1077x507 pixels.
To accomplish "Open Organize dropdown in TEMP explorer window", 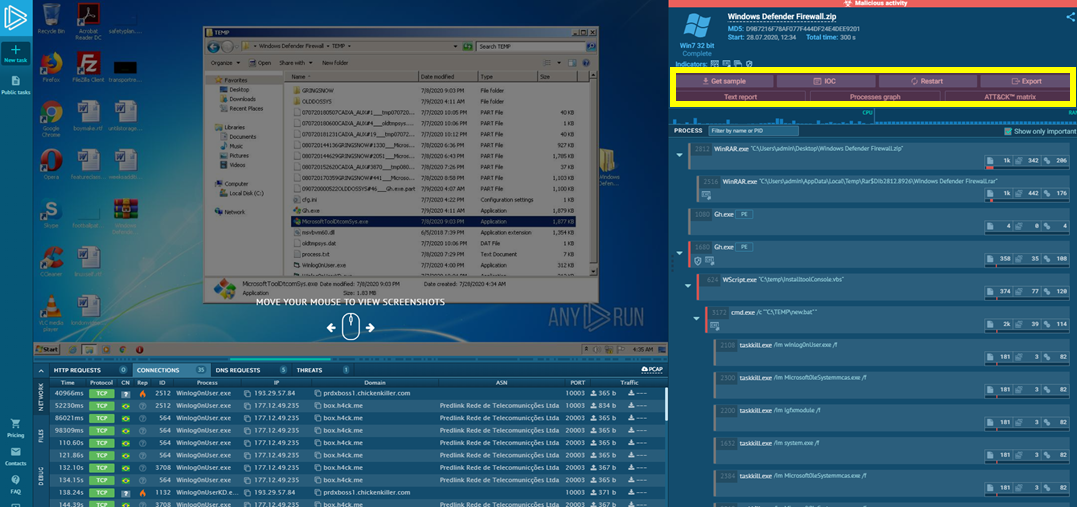I will (224, 63).
